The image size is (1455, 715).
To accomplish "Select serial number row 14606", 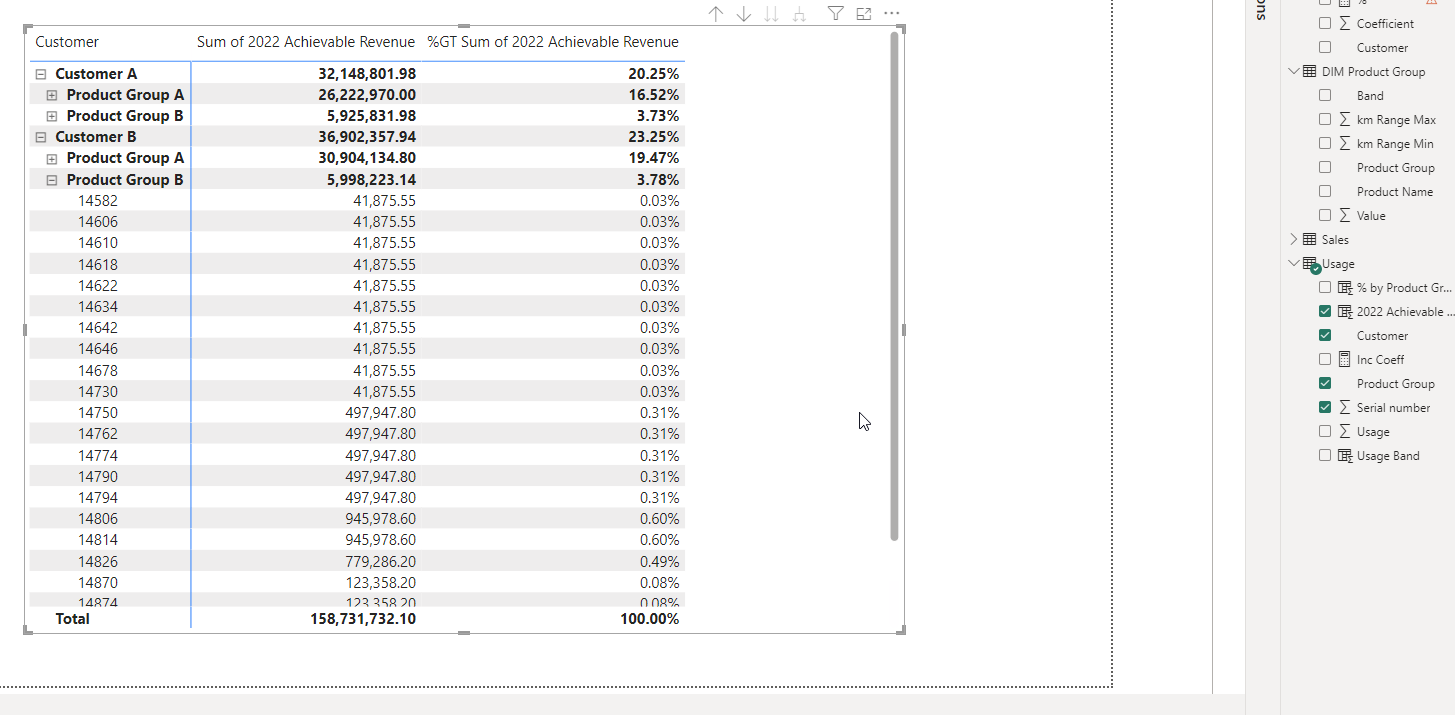I will point(97,222).
